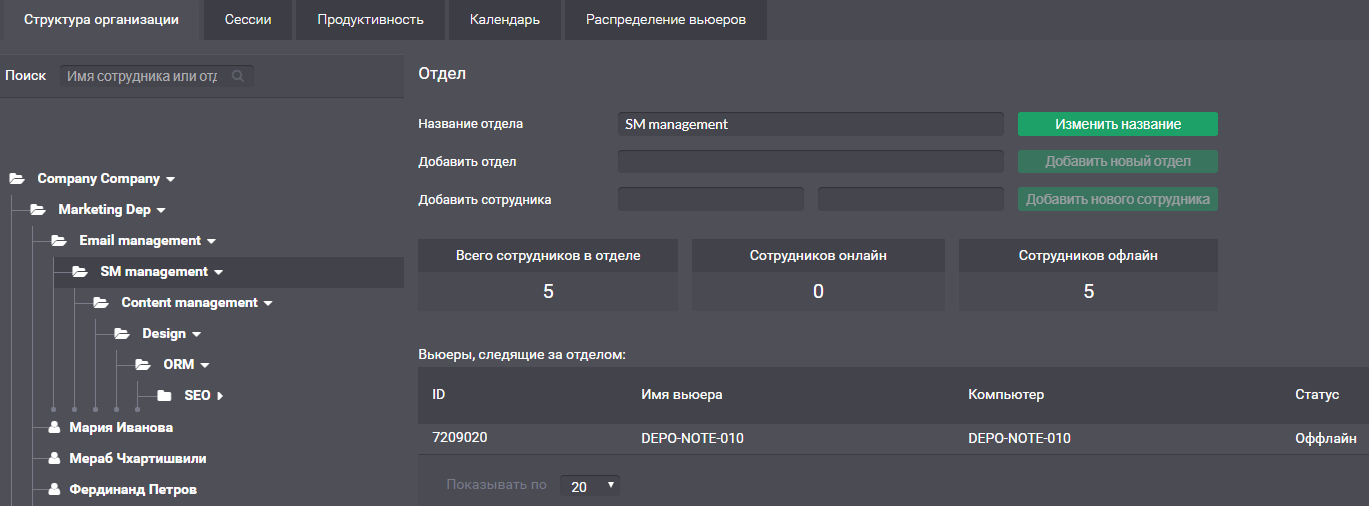Click the Добавить новый отдел button

point(1117,162)
